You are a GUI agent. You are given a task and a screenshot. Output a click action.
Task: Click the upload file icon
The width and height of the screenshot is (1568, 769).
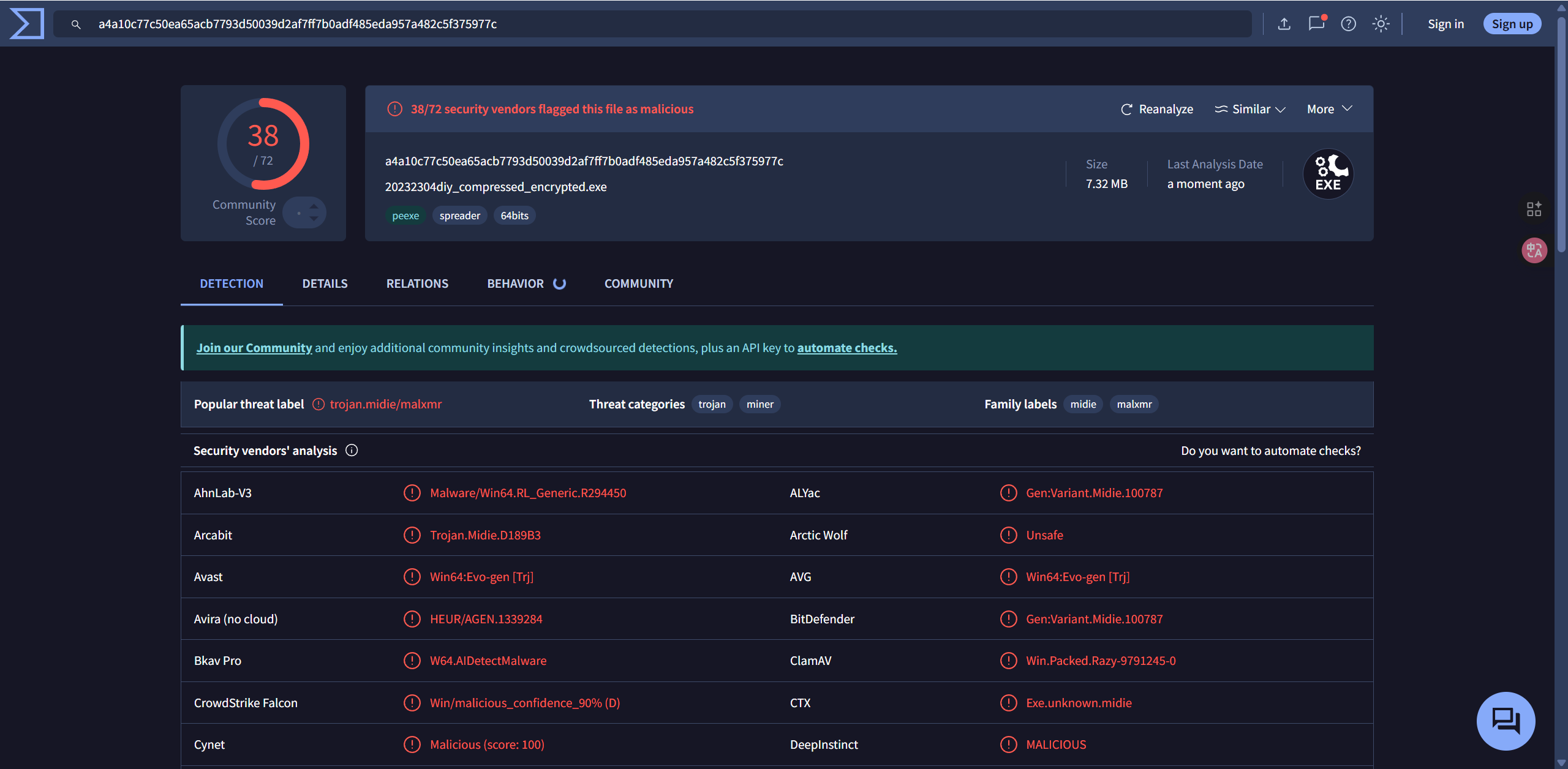1284,24
